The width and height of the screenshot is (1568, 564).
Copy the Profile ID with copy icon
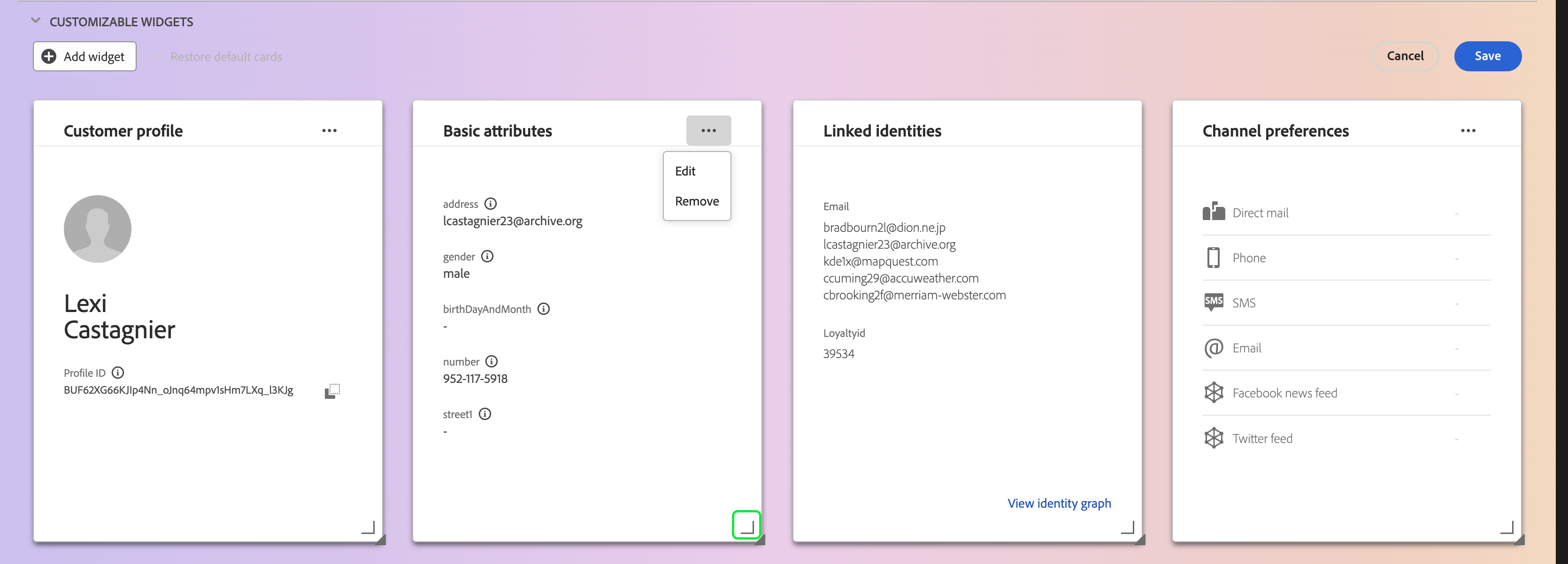[x=332, y=390]
